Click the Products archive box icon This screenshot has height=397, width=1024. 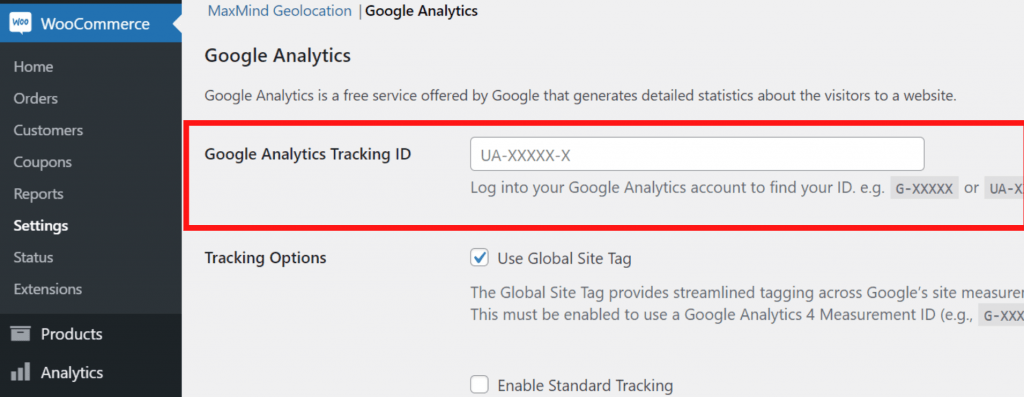tap(20, 334)
